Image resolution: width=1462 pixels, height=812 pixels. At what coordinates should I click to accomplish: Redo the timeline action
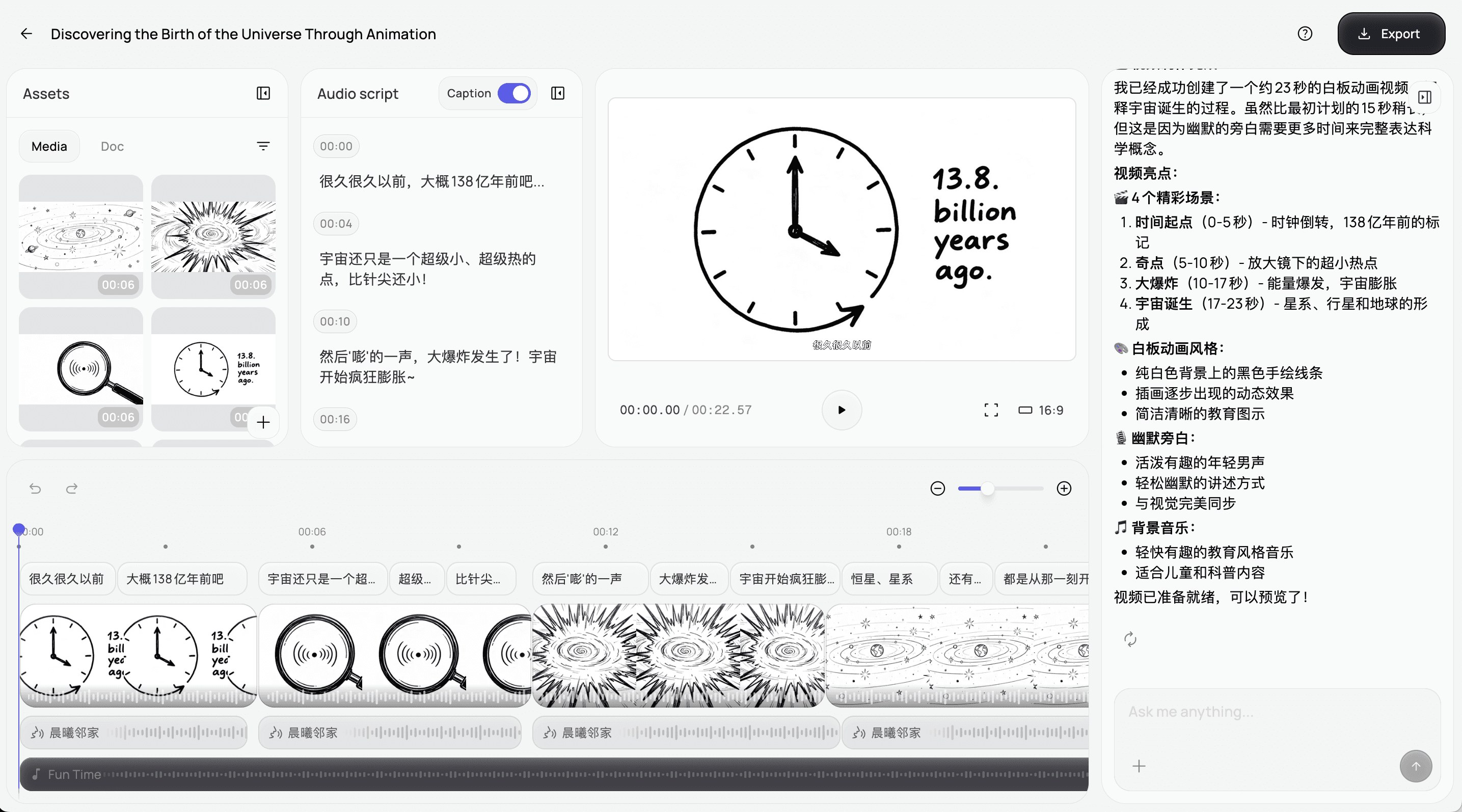(71, 489)
